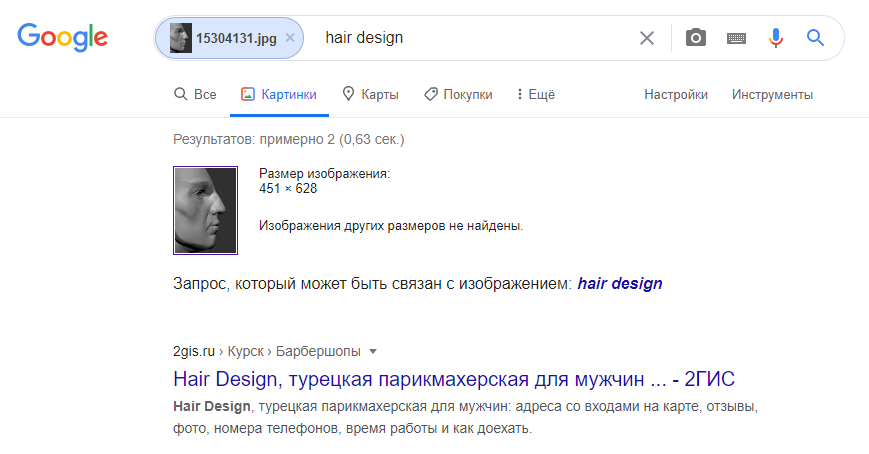Clear the search query with X
The image size is (869, 454).
point(647,38)
